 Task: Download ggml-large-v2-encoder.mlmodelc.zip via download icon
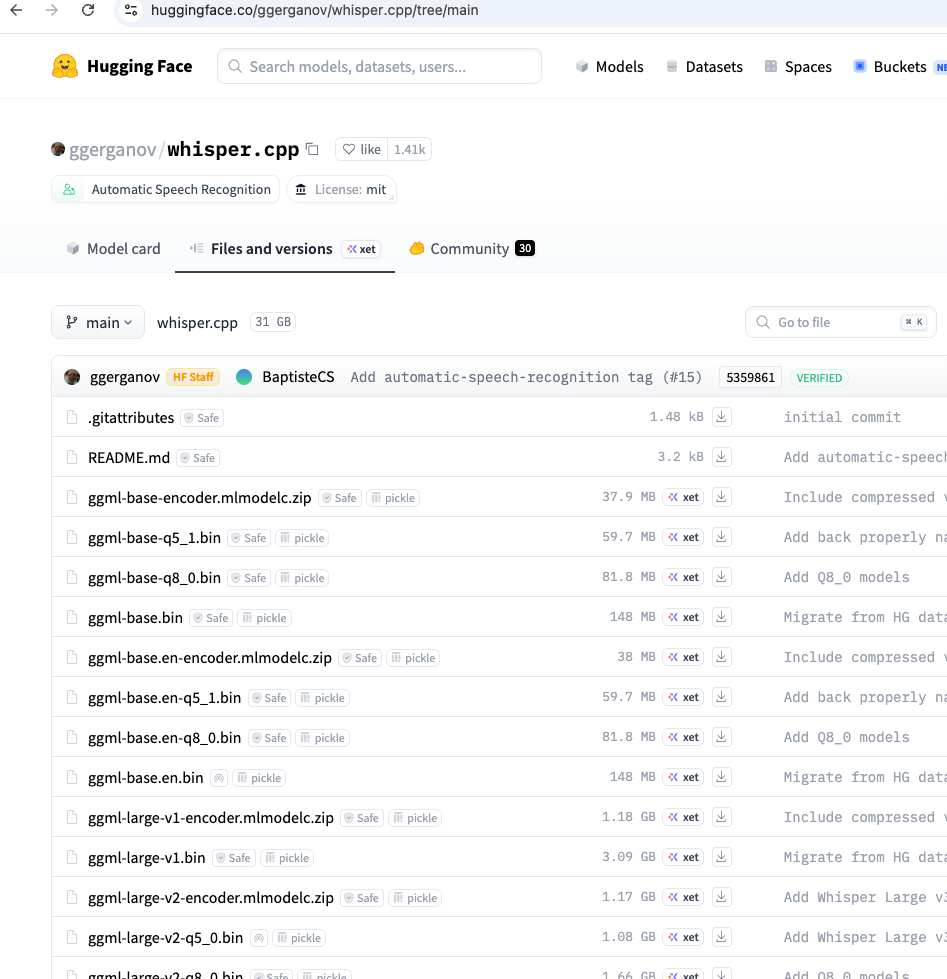click(x=722, y=897)
